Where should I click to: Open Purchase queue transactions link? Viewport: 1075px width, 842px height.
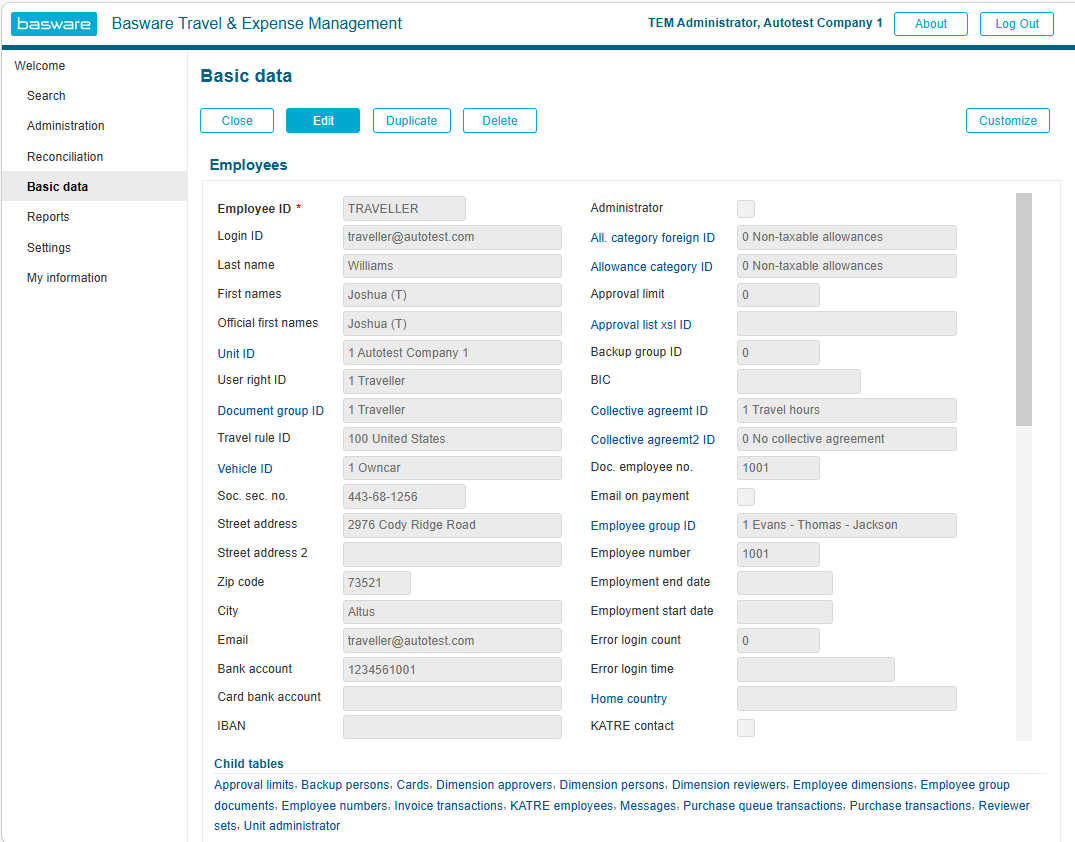click(x=763, y=806)
